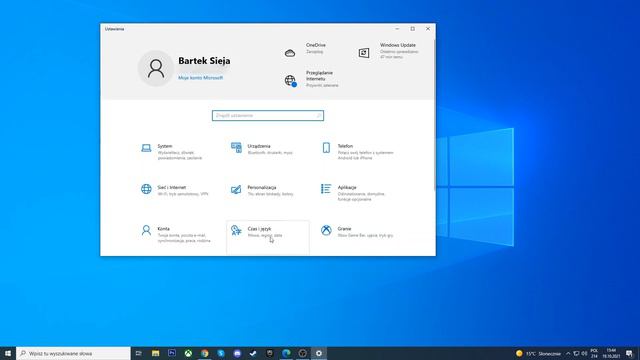This screenshot has height=360, width=640.
Task: Open Task View on the taskbar
Action: tap(139, 353)
